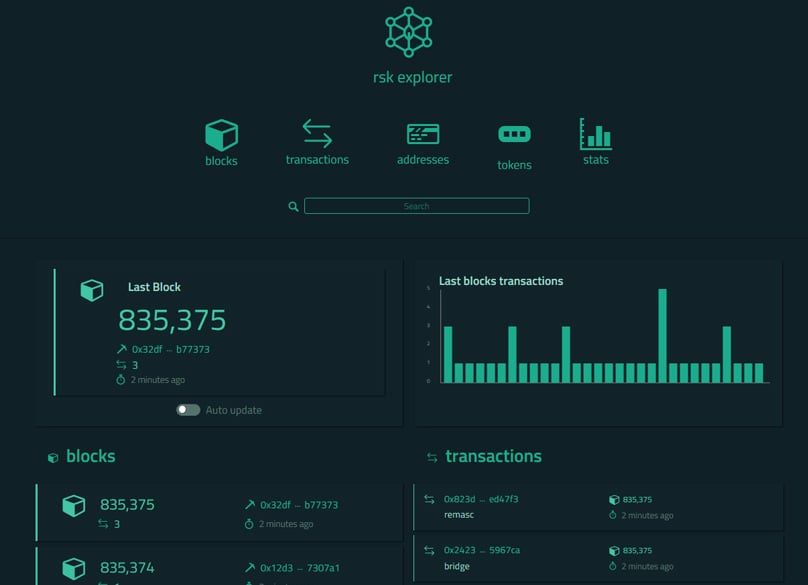Click the cube icon of the 835,374 block list row
808x585 pixels.
point(74,569)
